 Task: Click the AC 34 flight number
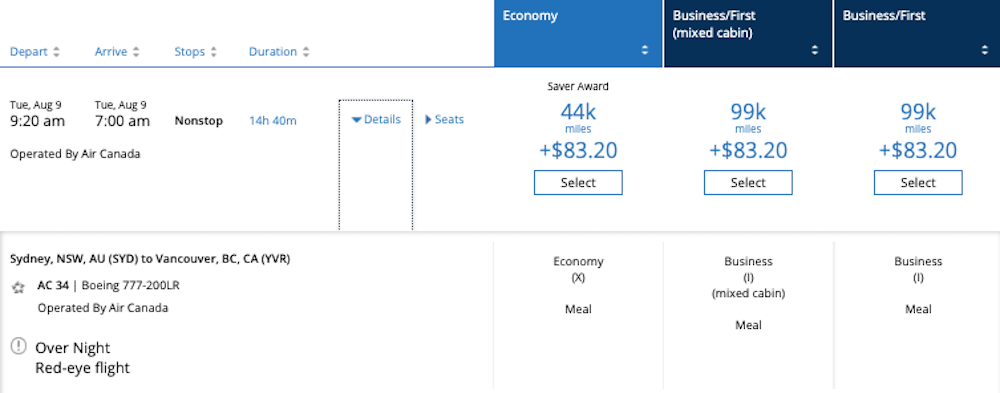pyautogui.click(x=53, y=286)
